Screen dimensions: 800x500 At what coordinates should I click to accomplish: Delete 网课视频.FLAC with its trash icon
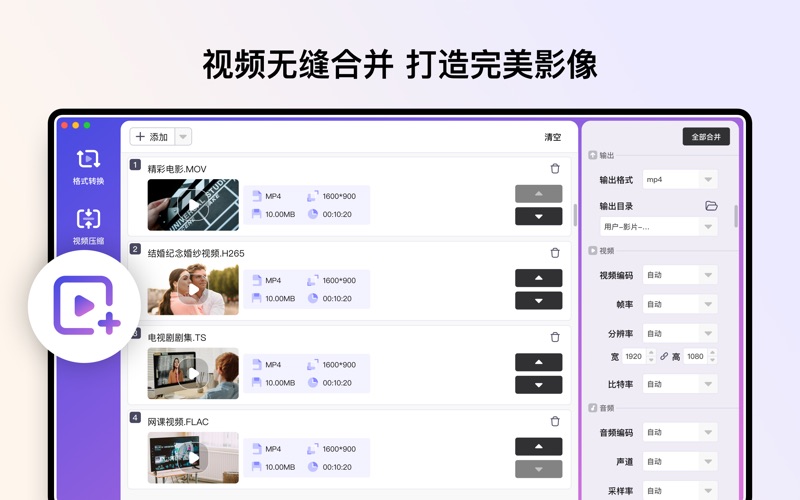pos(555,421)
